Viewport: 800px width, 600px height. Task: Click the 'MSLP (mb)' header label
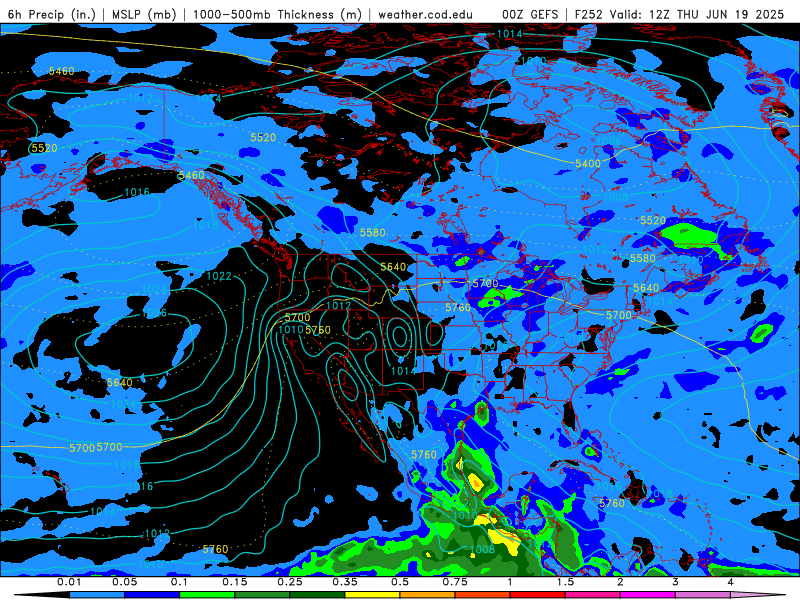[x=144, y=14]
